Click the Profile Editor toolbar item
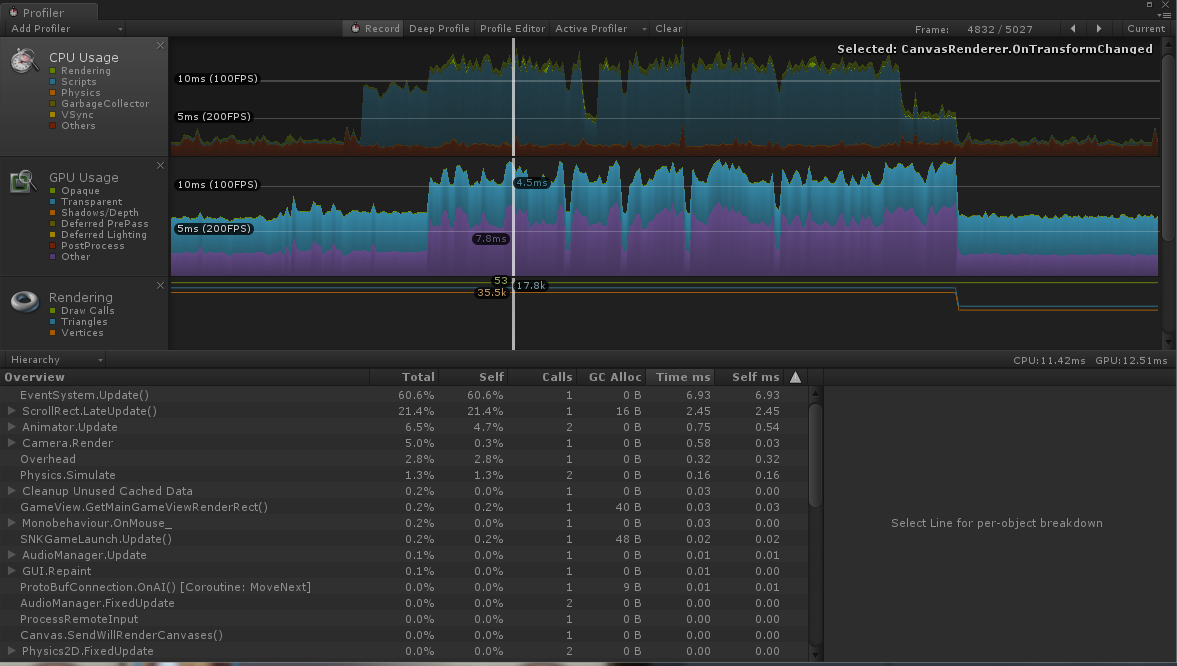Viewport: 1177px width, 666px height. point(511,28)
